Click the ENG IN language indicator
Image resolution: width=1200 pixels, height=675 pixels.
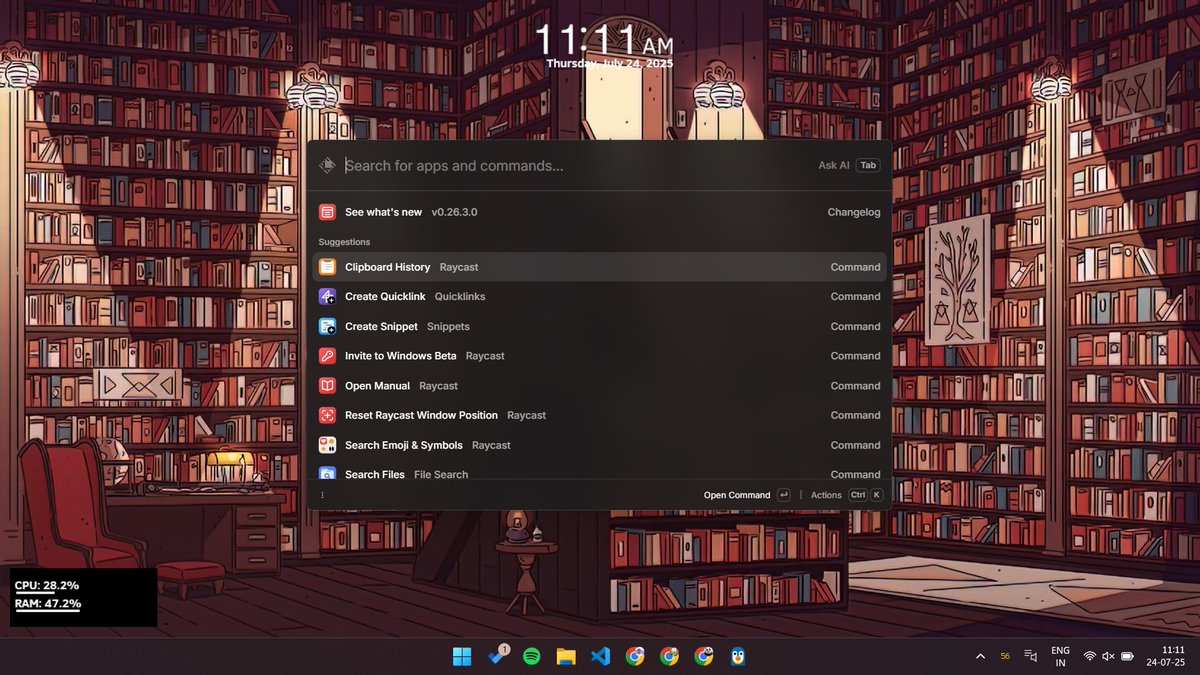(1060, 656)
